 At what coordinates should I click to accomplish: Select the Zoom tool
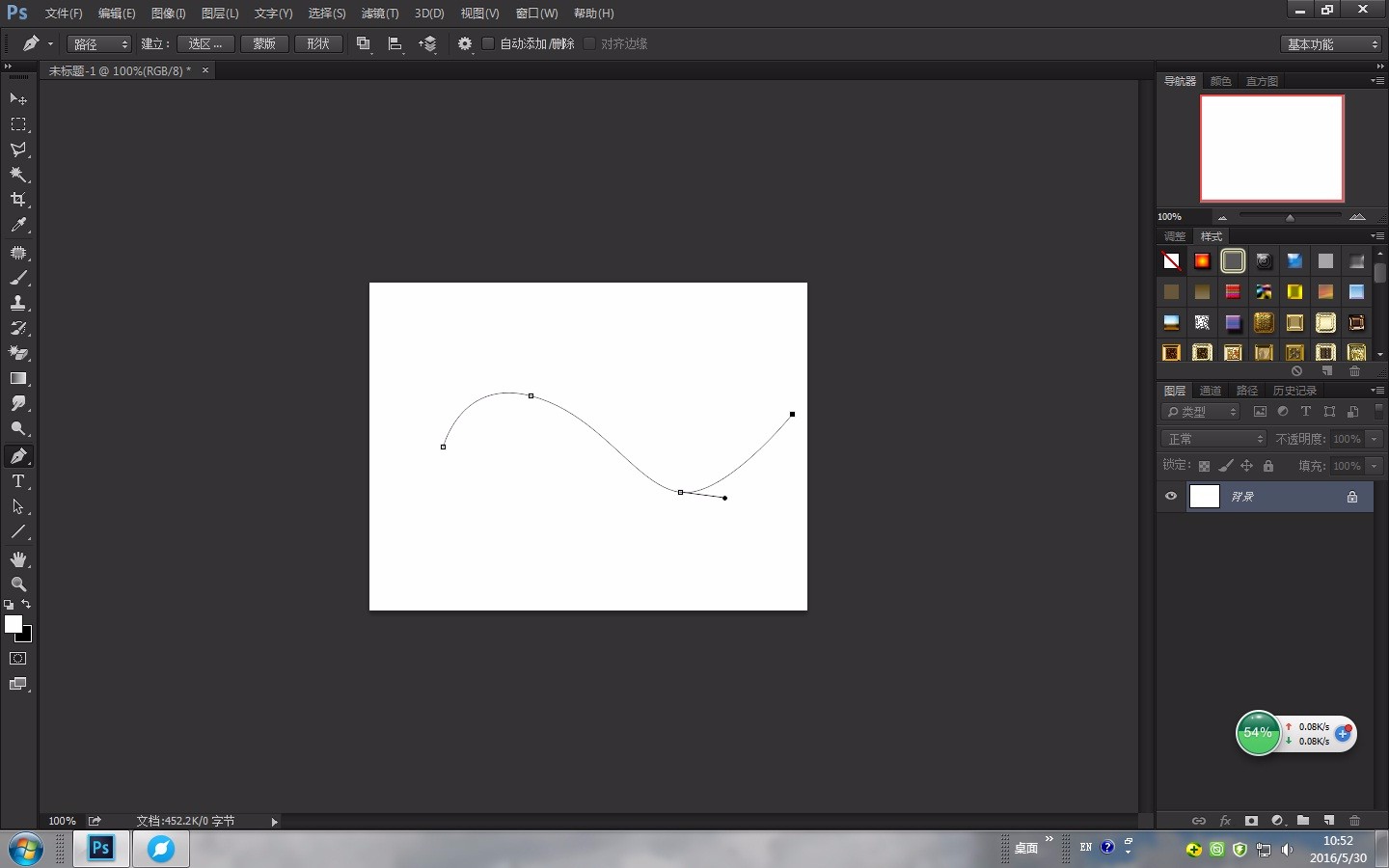point(18,584)
